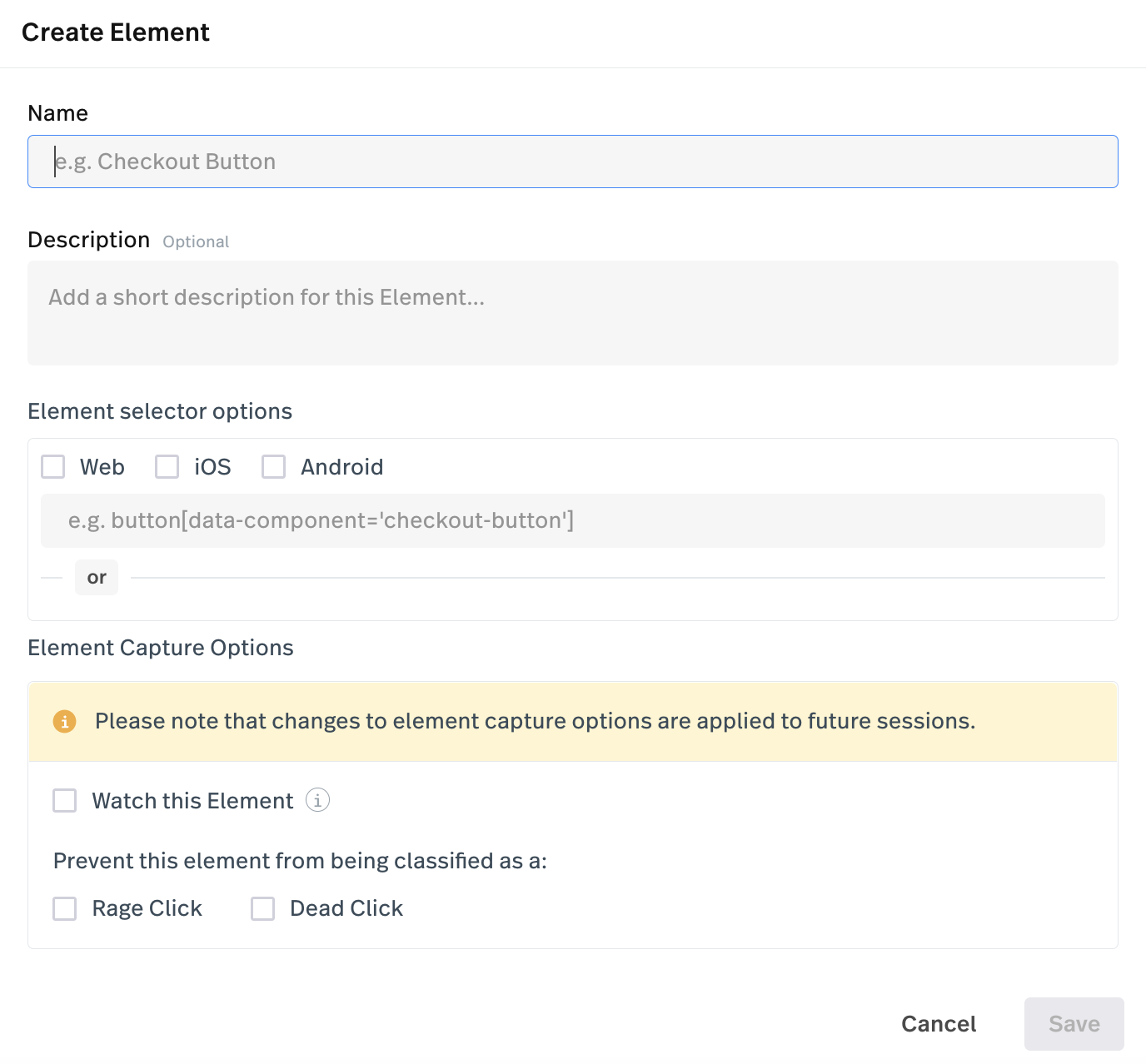Viewport: 1146px width, 1064px height.
Task: Check the Dead Click option
Action: click(263, 908)
